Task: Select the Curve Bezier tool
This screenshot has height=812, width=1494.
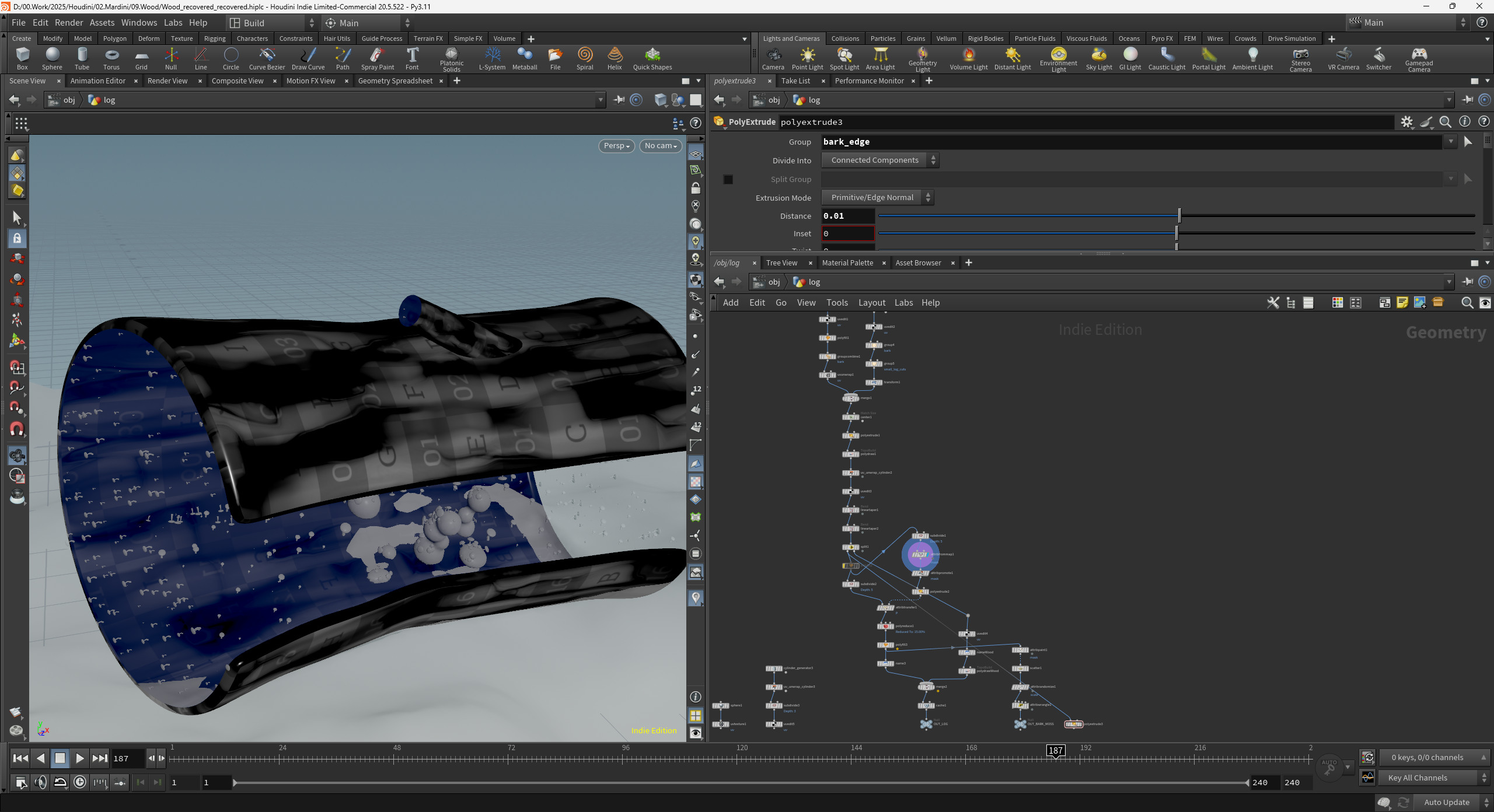Action: (x=267, y=59)
